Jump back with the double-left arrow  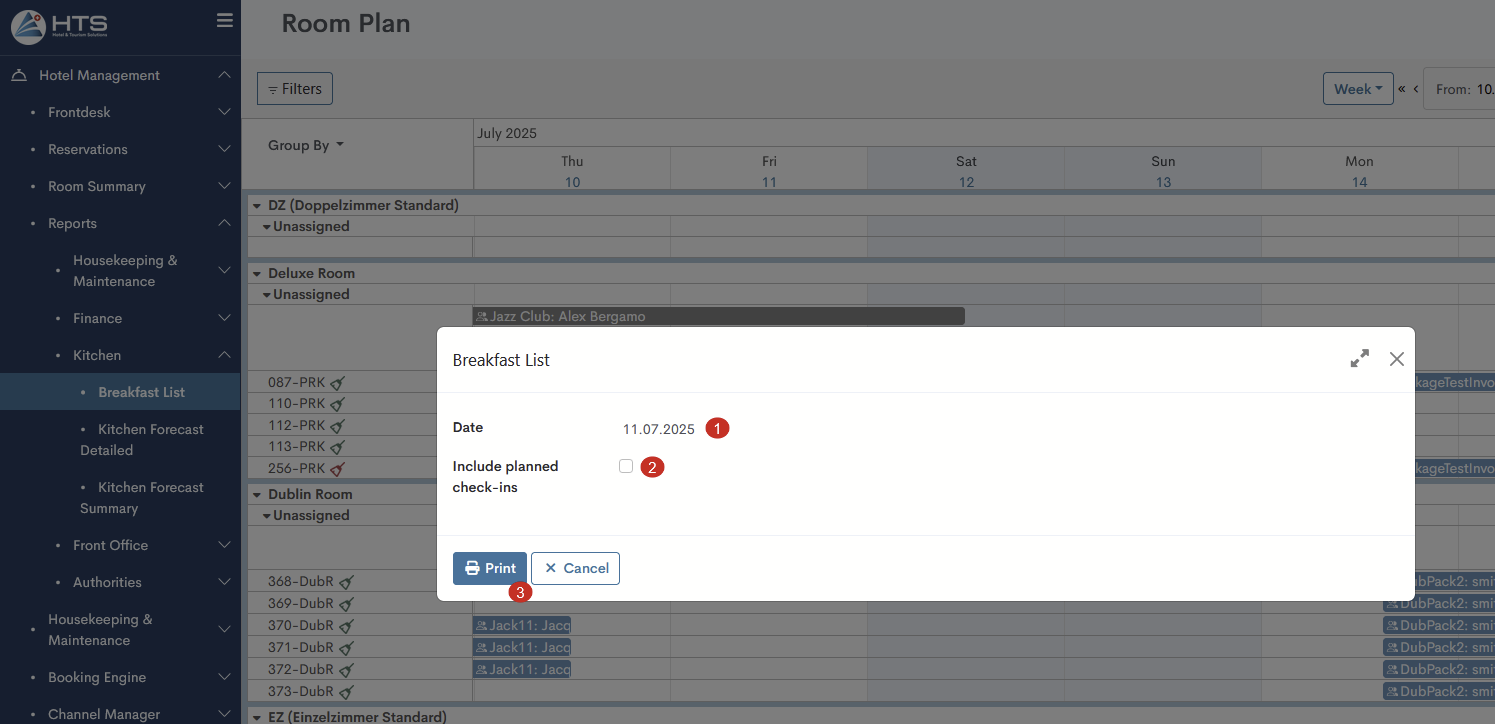(x=1402, y=89)
